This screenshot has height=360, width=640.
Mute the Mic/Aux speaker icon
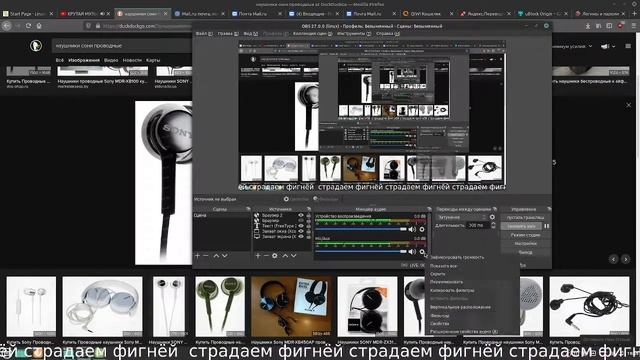coord(412,252)
